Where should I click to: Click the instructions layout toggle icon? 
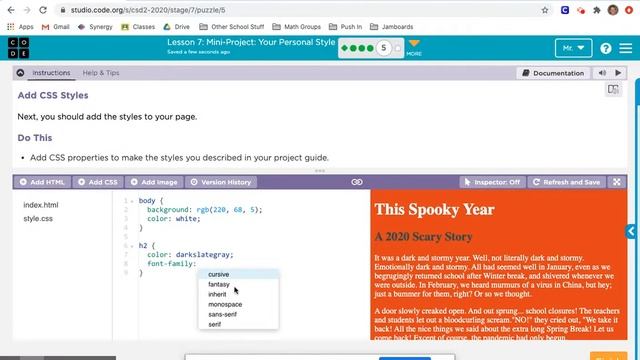click(613, 89)
